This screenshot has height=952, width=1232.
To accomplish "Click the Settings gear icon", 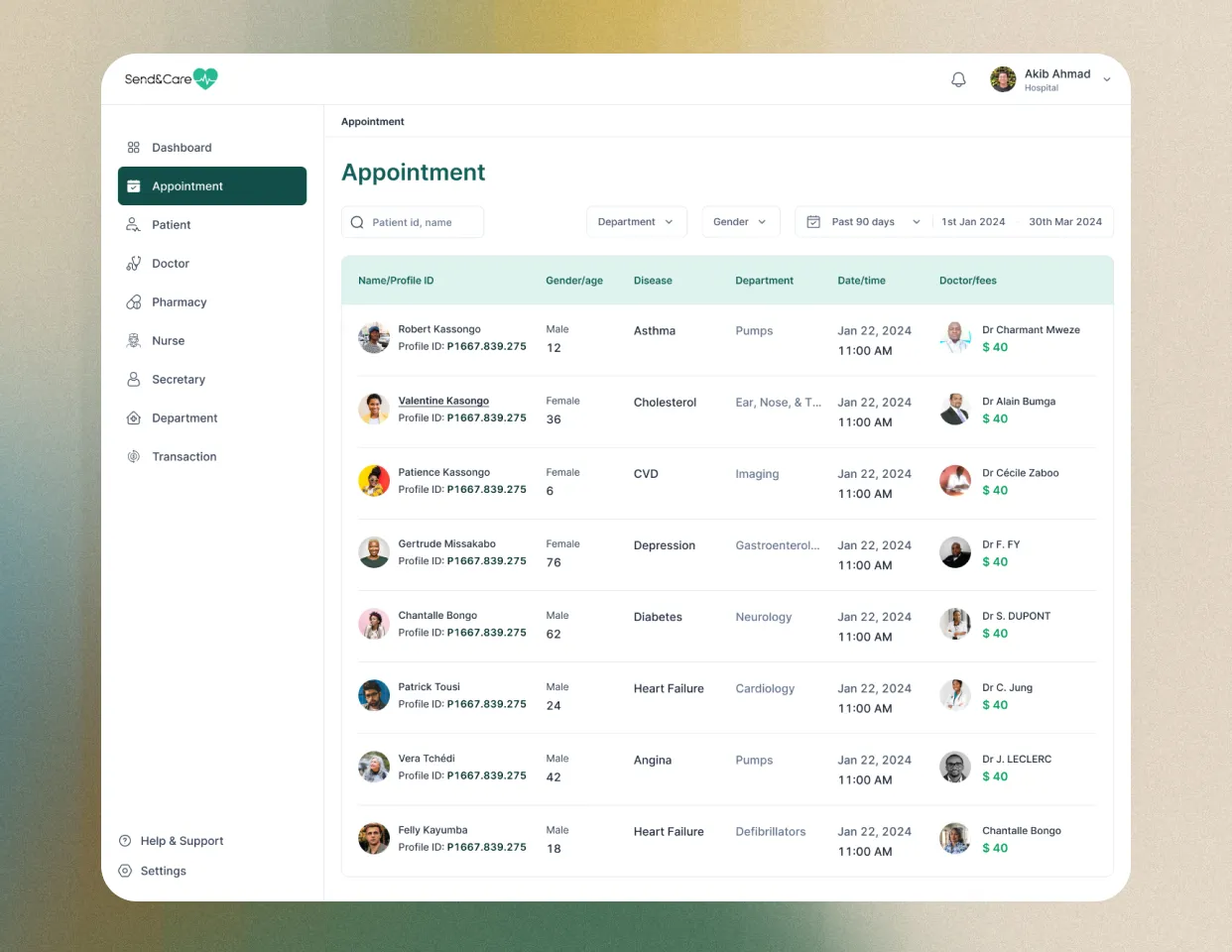I will coord(125,871).
